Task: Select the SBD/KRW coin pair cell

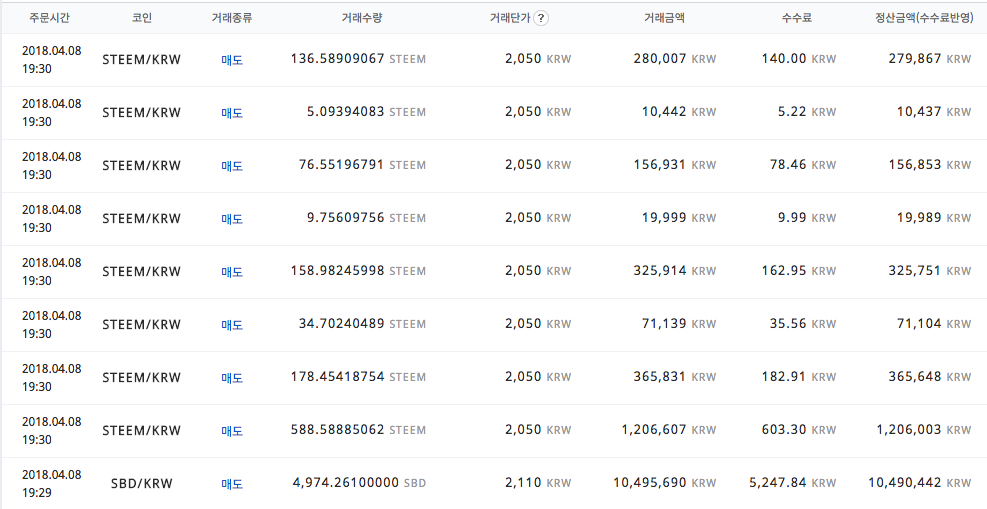Action: pyautogui.click(x=141, y=484)
